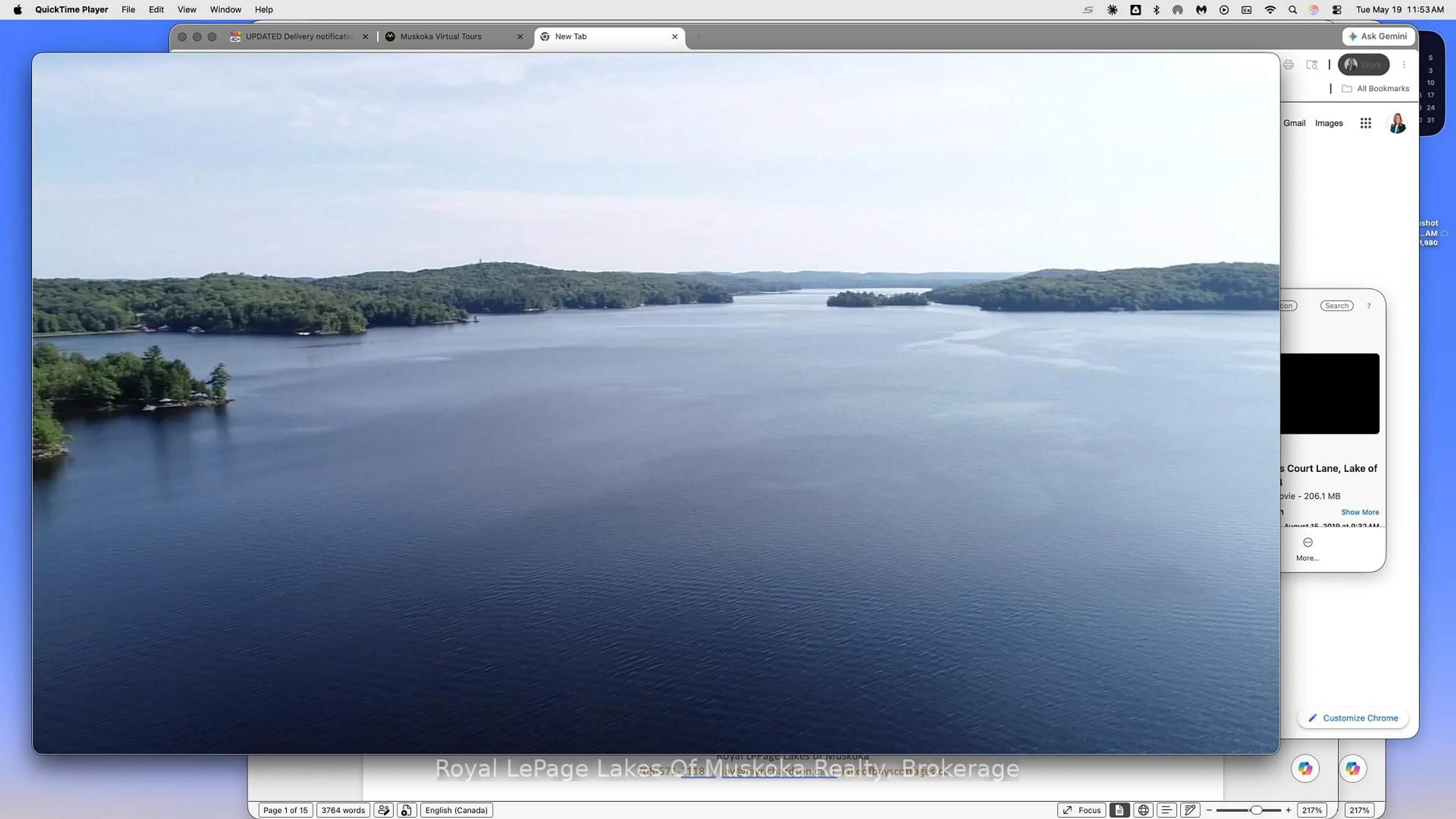Click the Show More link

[1360, 512]
